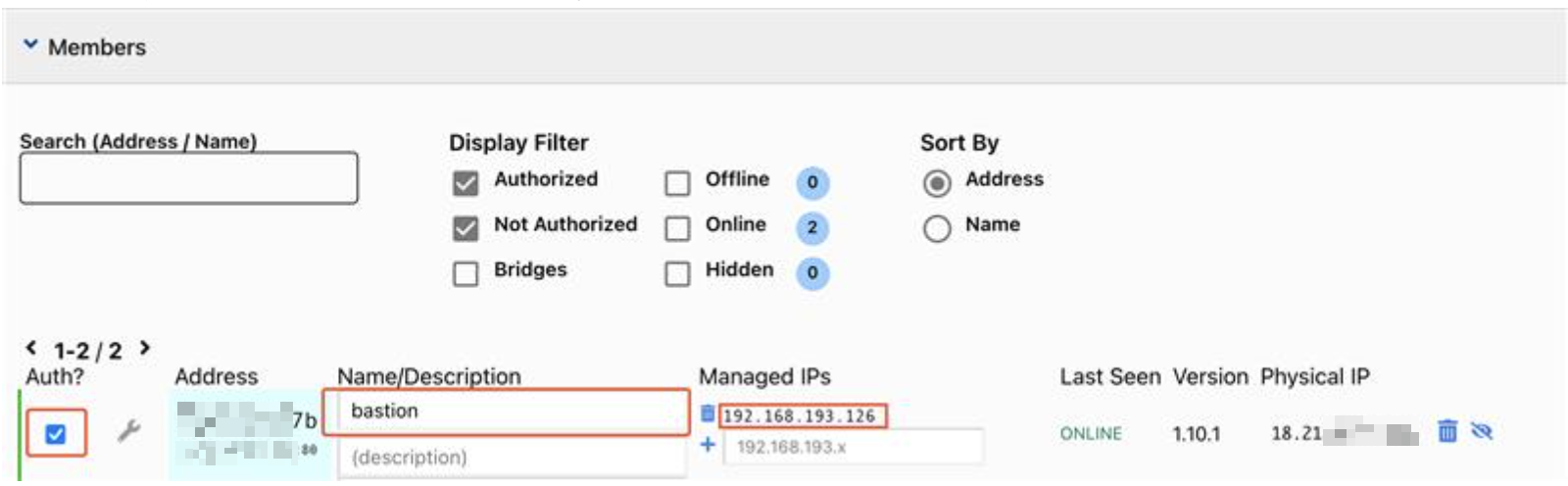Image resolution: width=1568 pixels, height=486 pixels.
Task: Click the bastion name field
Action: coord(506,412)
